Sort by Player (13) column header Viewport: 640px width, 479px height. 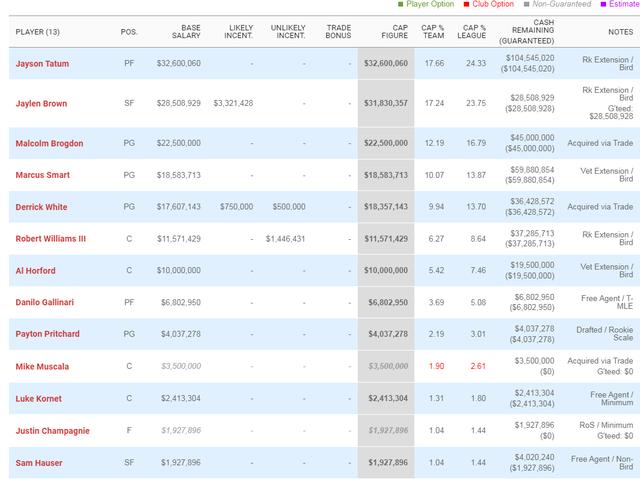click(38, 32)
